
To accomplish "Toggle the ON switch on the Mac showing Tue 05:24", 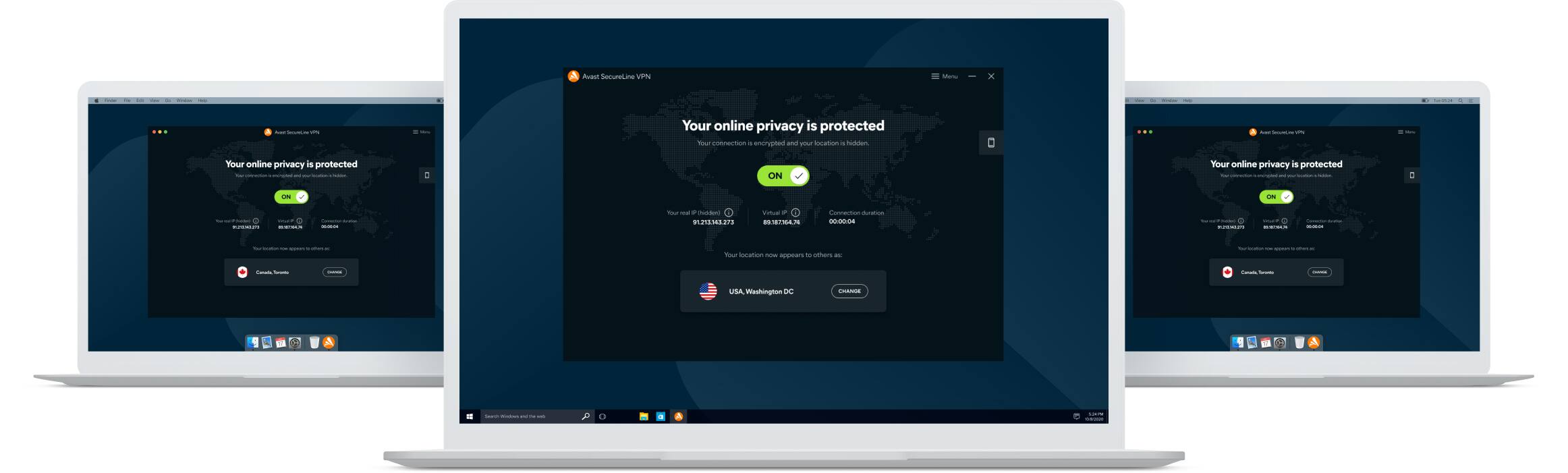I will (1276, 197).
